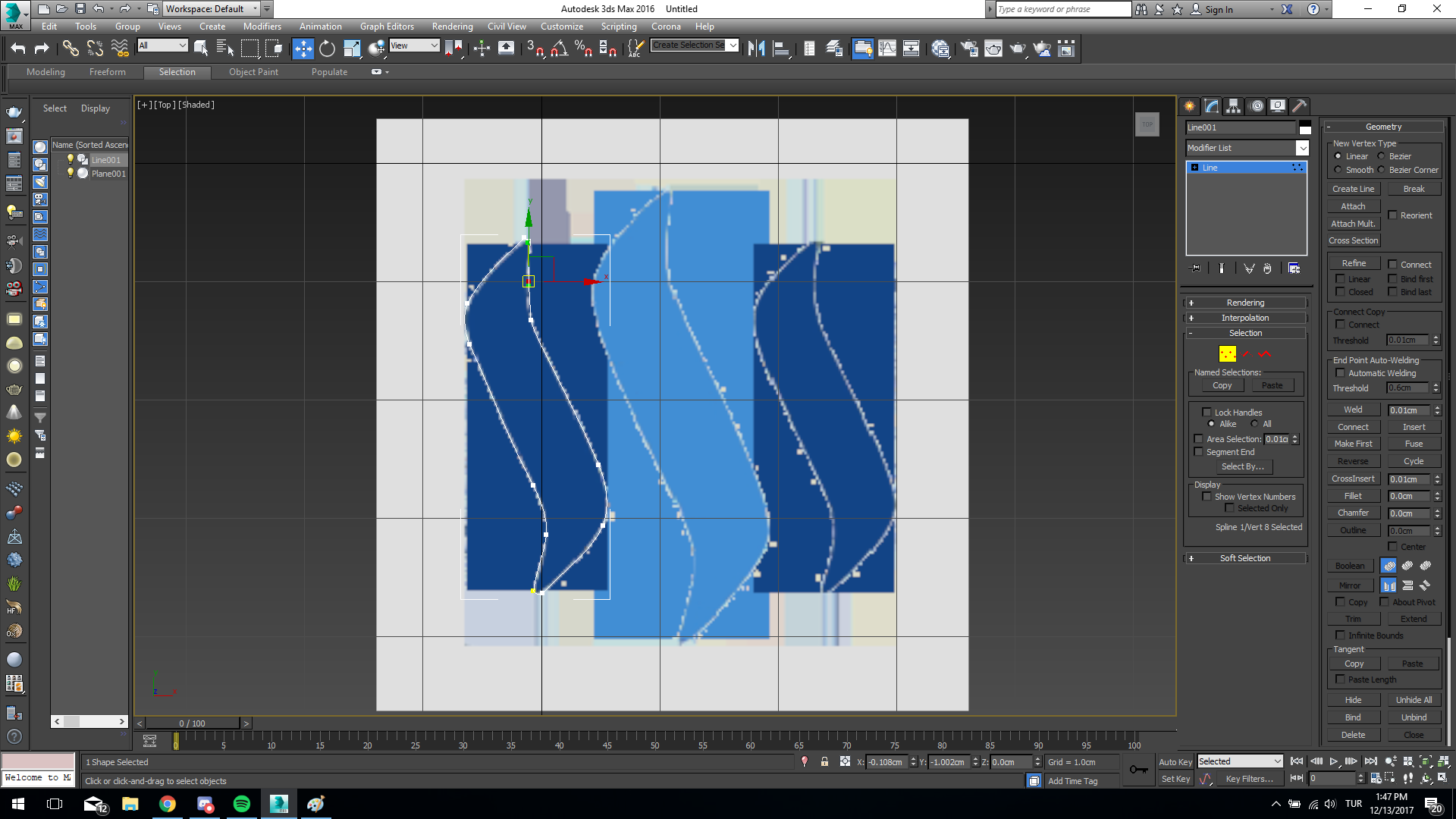1456x819 pixels.
Task: Switch to the Object Paint ribbon tab
Action: (253, 72)
